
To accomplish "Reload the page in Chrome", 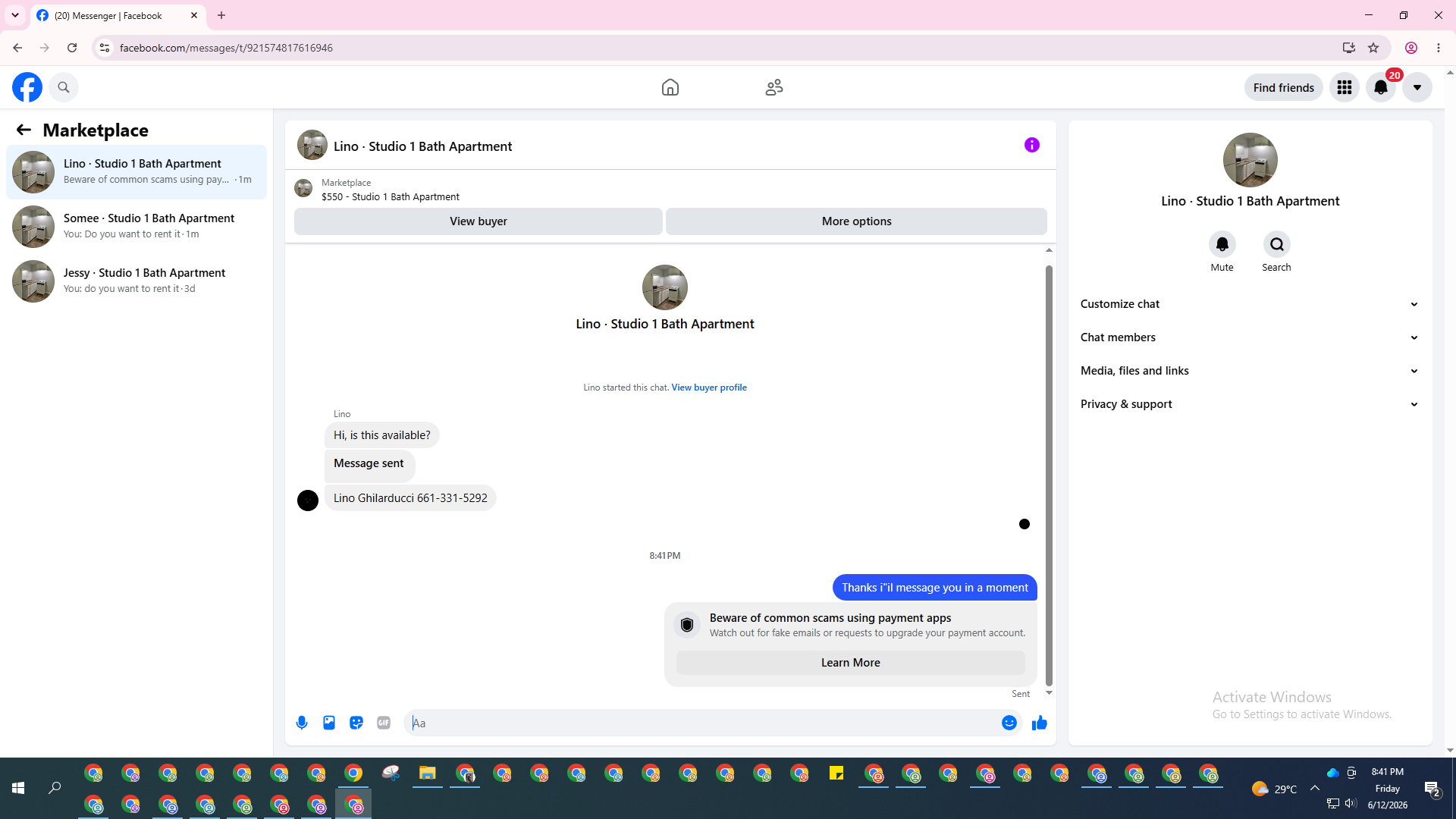I will click(72, 48).
